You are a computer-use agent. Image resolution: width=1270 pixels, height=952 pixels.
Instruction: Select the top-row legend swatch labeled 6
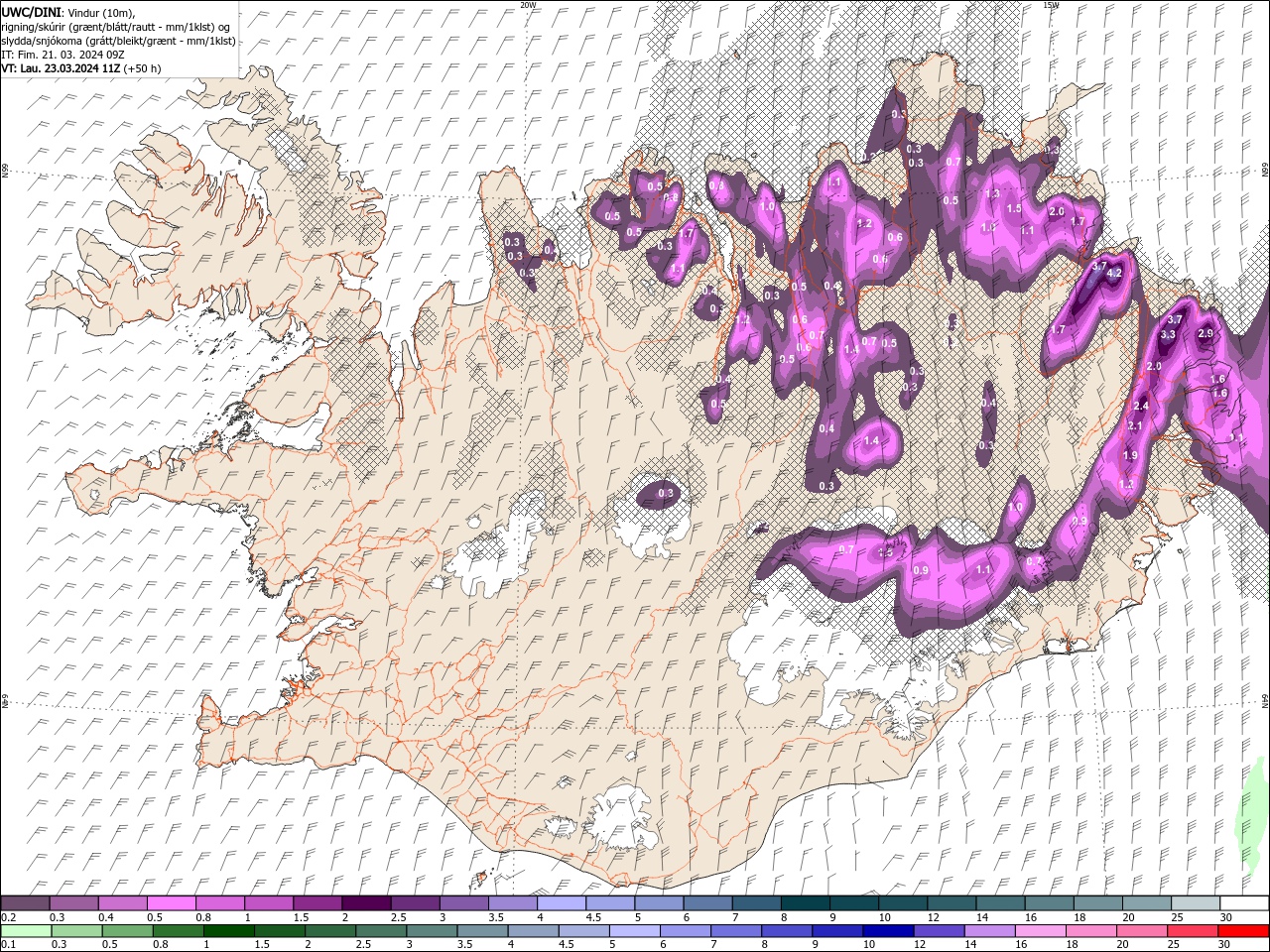pos(706,903)
